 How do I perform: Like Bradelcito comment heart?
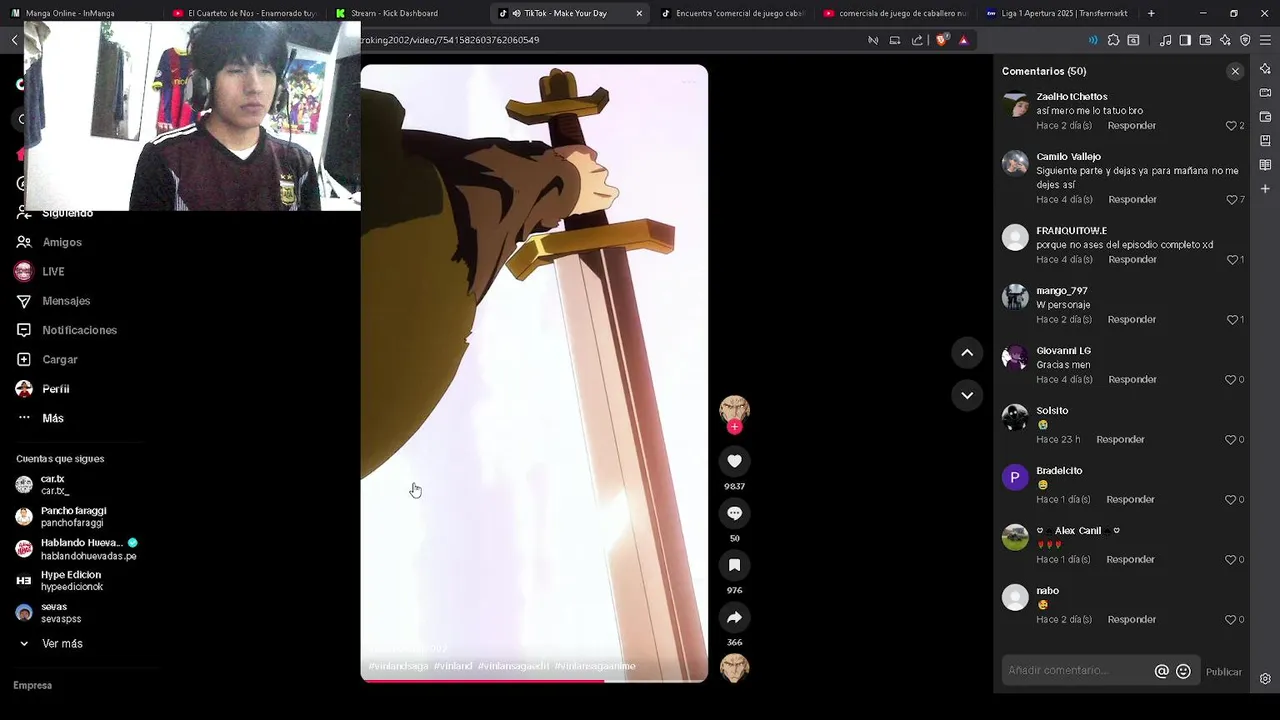1231,500
